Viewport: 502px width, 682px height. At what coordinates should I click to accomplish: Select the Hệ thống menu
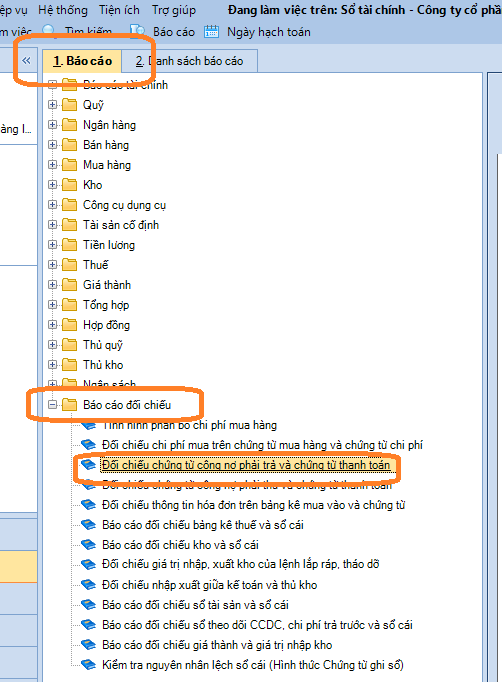(x=63, y=10)
